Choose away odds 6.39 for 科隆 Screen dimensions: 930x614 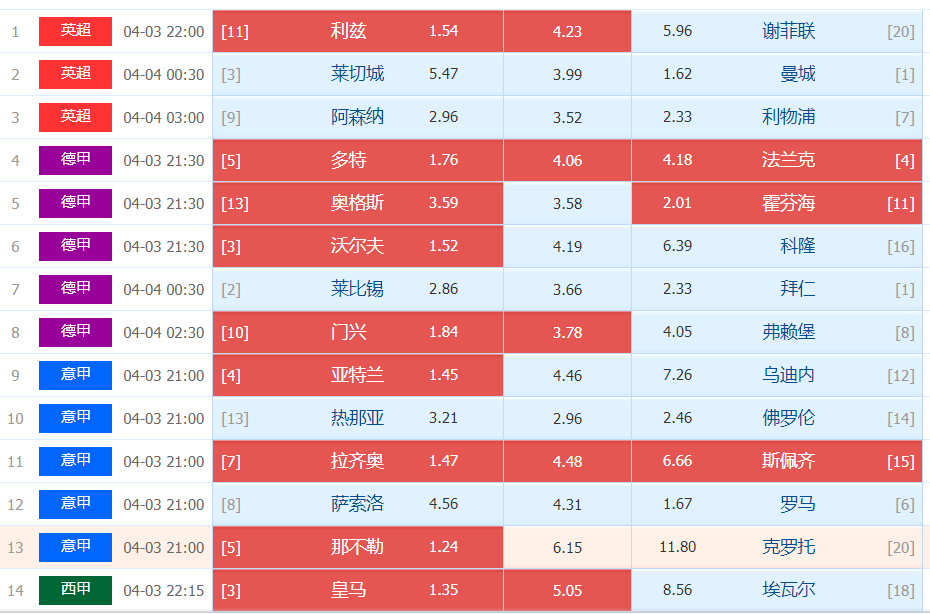(677, 246)
